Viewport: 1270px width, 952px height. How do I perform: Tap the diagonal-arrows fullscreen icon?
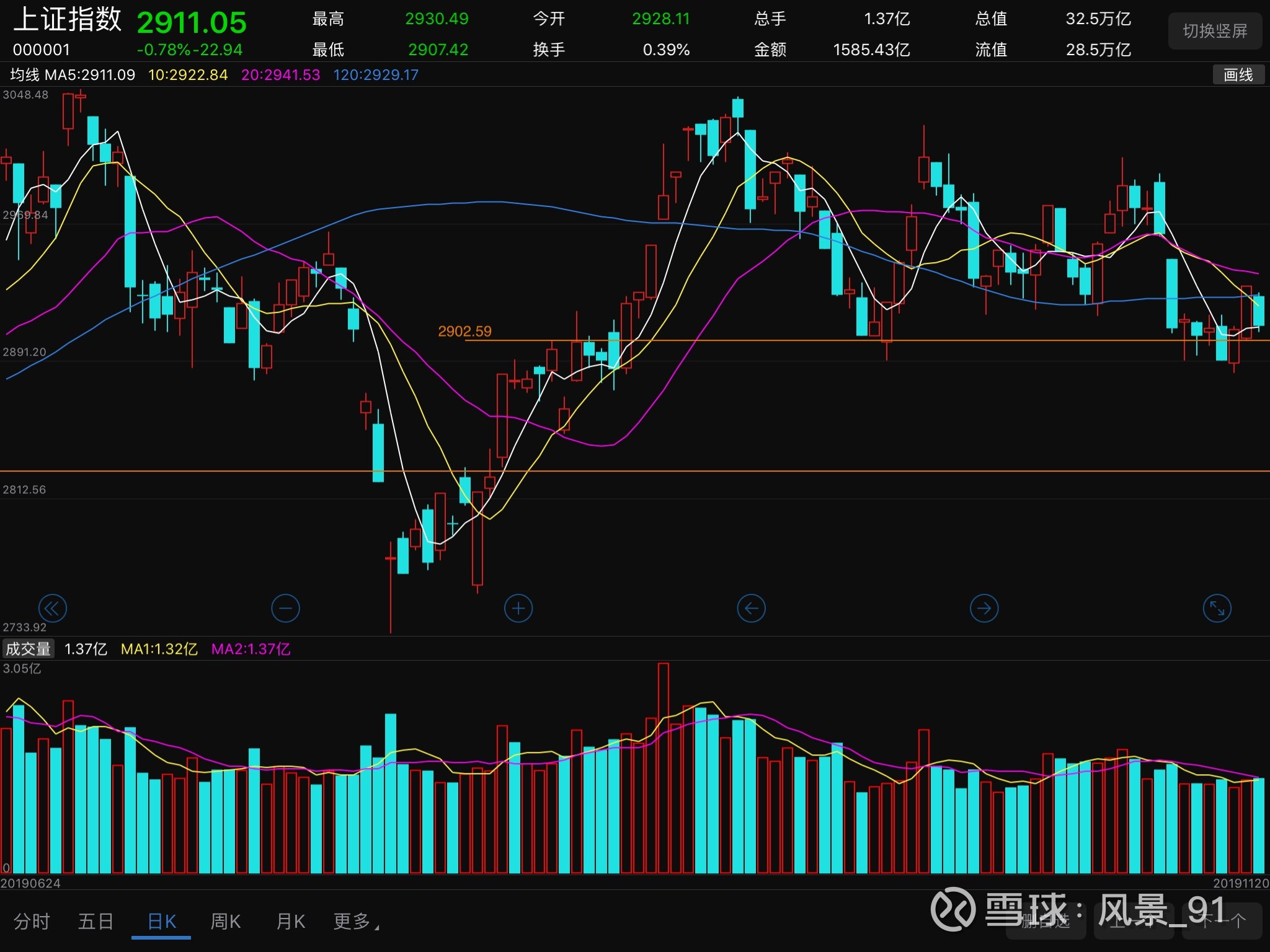(1217, 609)
